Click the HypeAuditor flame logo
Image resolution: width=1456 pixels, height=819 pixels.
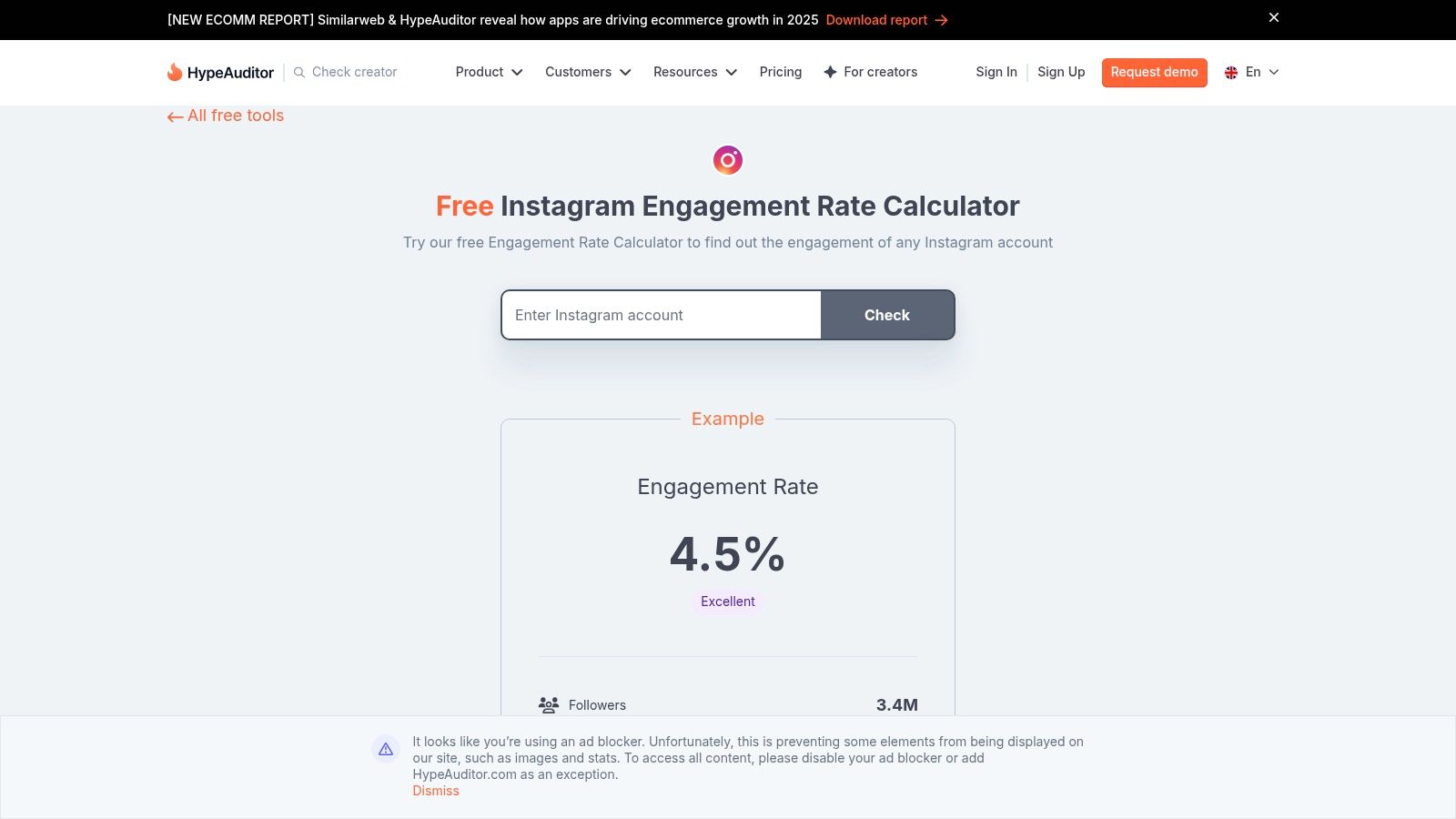point(175,72)
